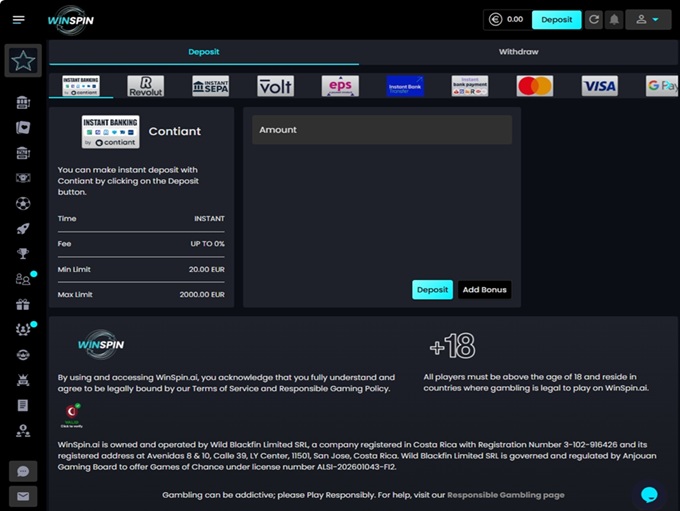Expand the user account dropdown
Viewport: 680px width, 511px height.
[648, 20]
